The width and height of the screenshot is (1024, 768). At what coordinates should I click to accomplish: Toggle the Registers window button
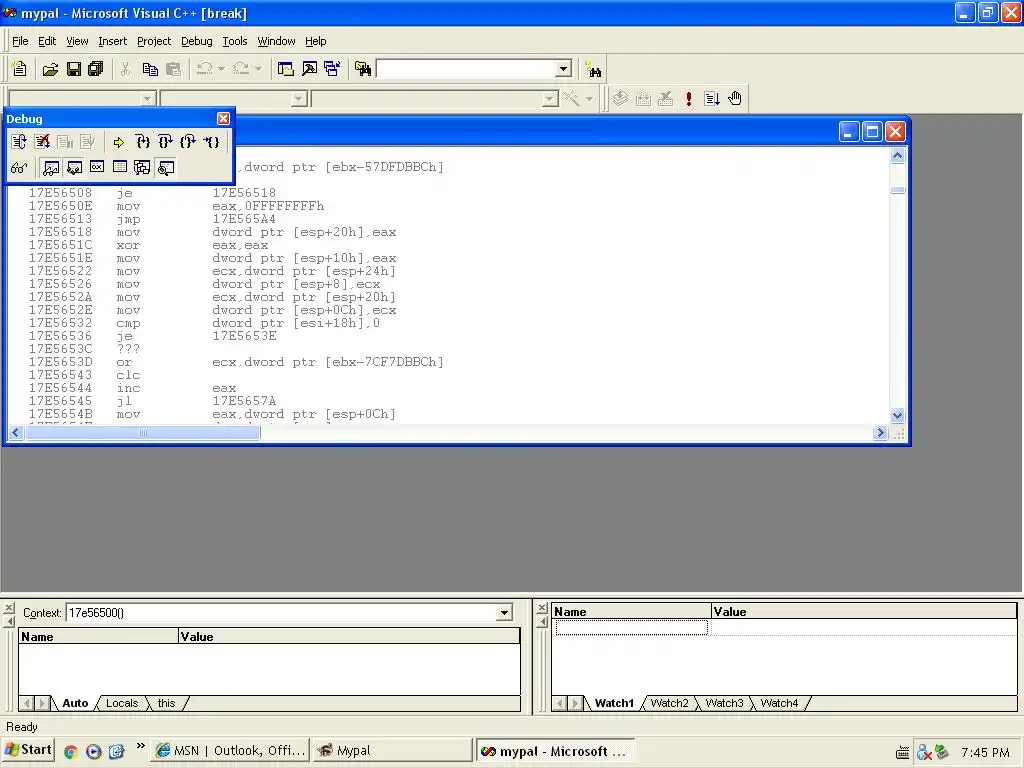click(x=97, y=168)
